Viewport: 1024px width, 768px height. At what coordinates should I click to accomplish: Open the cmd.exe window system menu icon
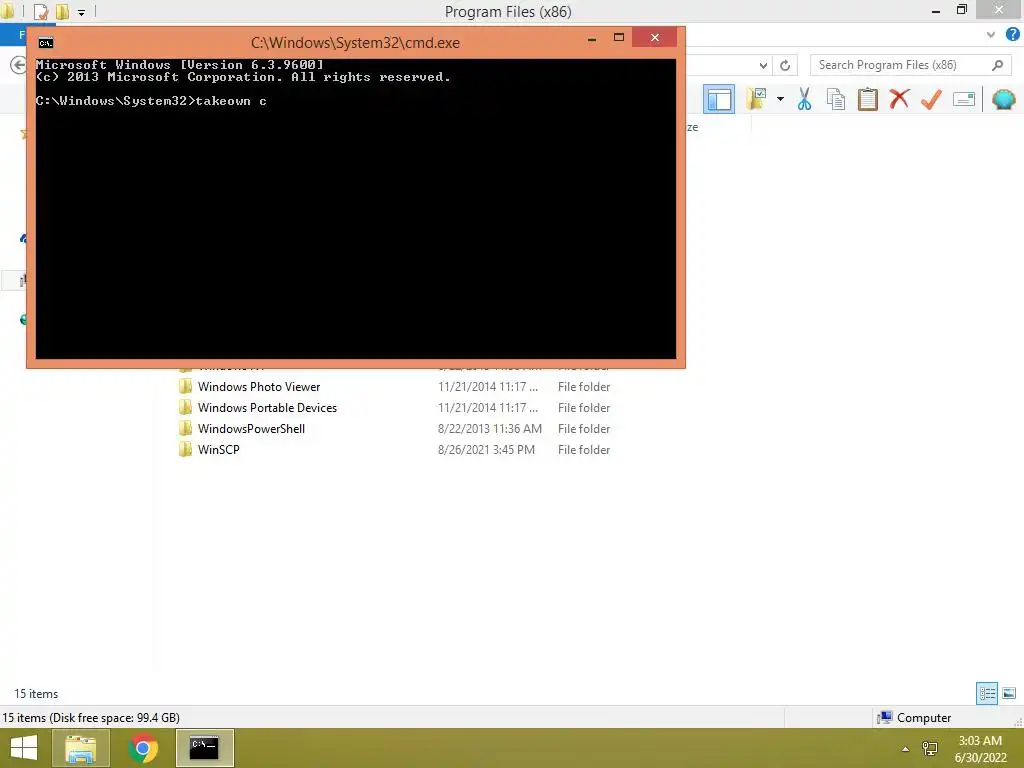[46, 43]
